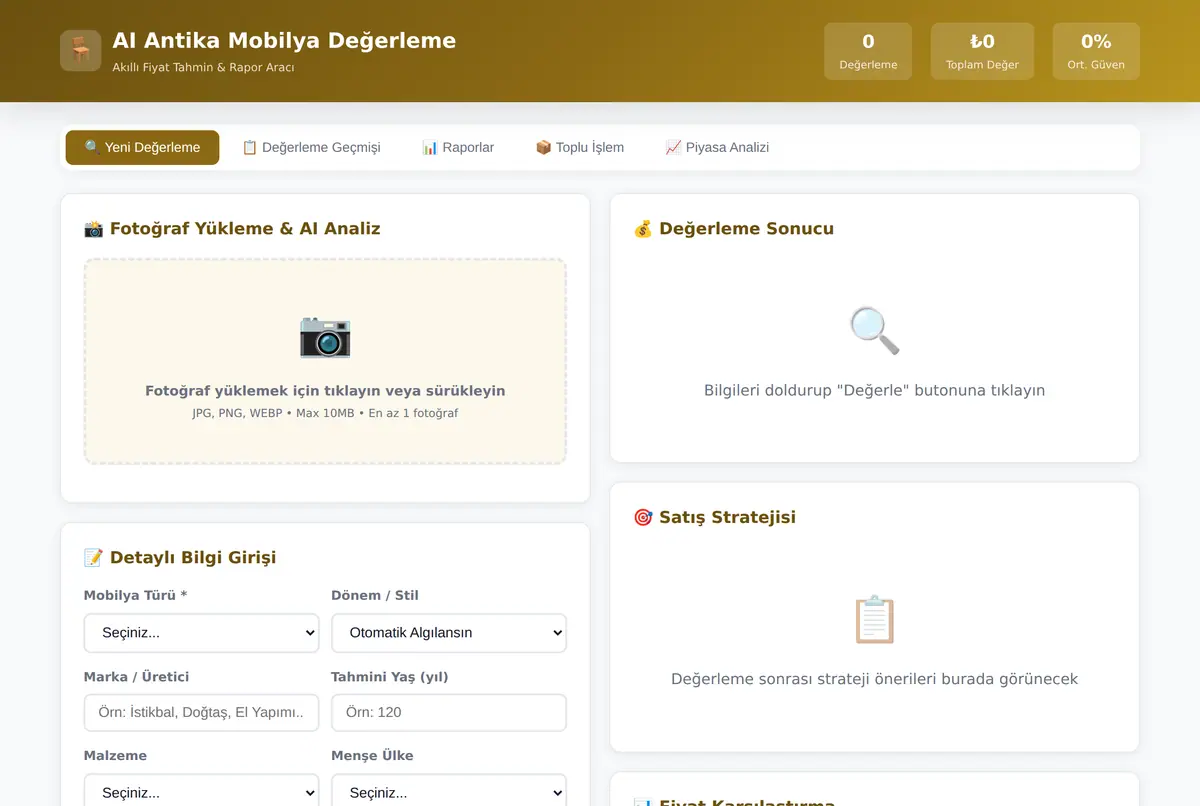Screen dimensions: 1200x806
Task: Open the Malzeme dropdown
Action: coord(201,792)
